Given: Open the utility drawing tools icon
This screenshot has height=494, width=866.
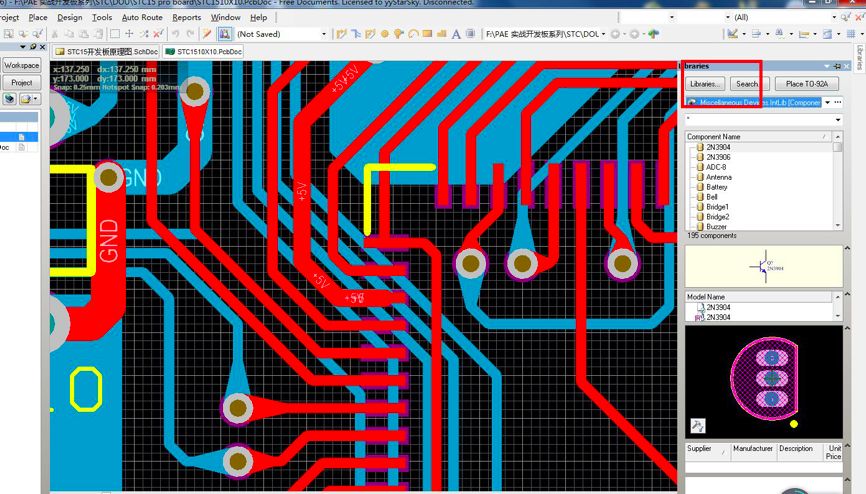Looking at the screenshot, I should pyautogui.click(x=732, y=34).
